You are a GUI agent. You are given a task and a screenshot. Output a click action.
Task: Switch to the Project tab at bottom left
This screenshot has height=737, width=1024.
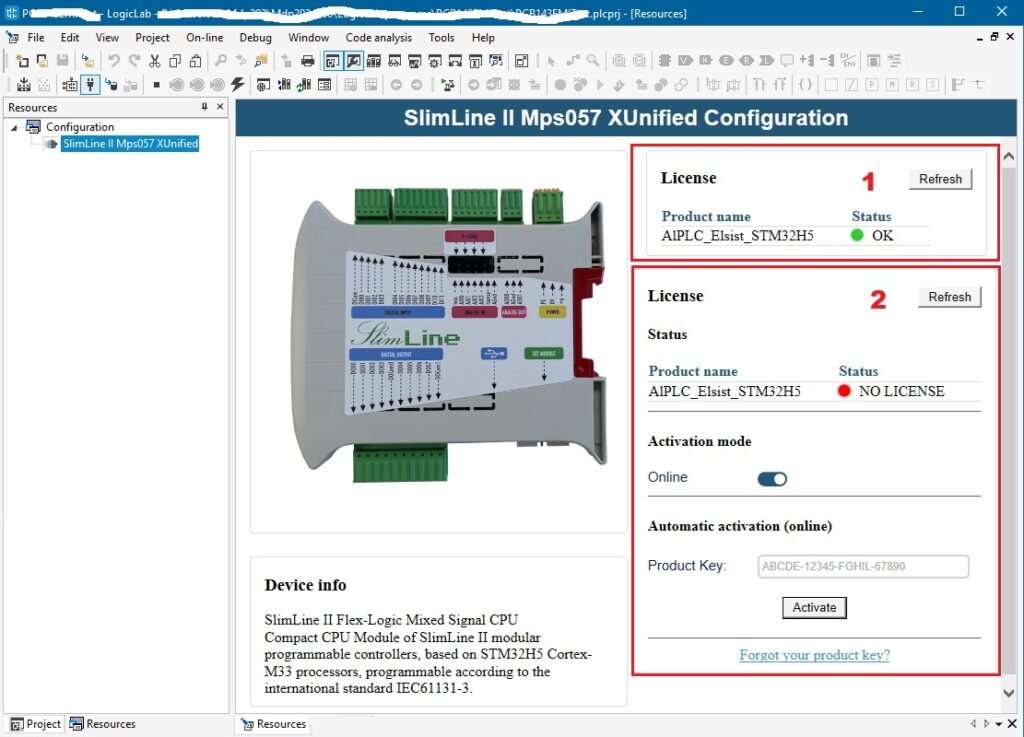click(36, 724)
